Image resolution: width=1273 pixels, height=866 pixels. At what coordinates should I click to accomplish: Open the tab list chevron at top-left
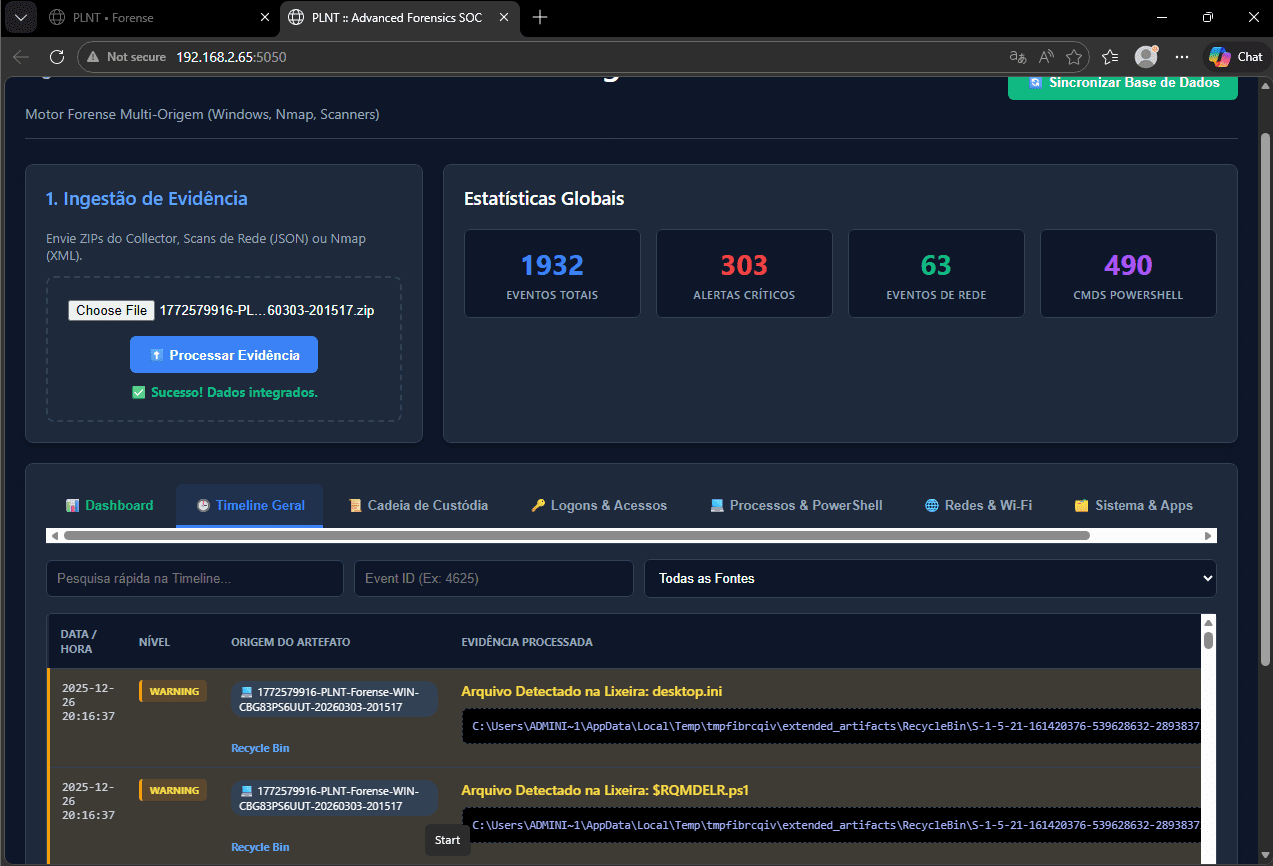point(20,17)
